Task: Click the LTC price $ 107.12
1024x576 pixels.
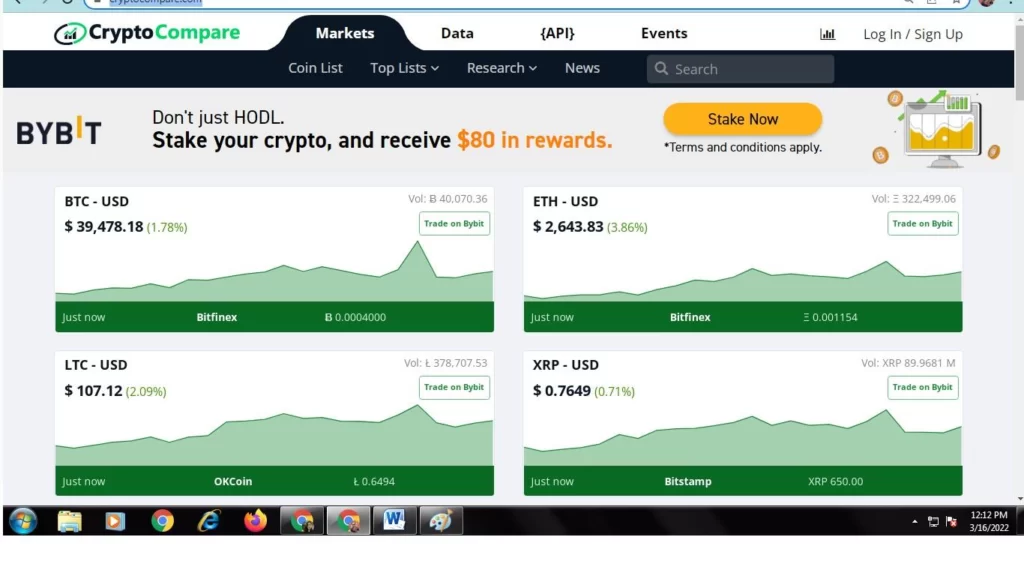Action: click(x=93, y=391)
